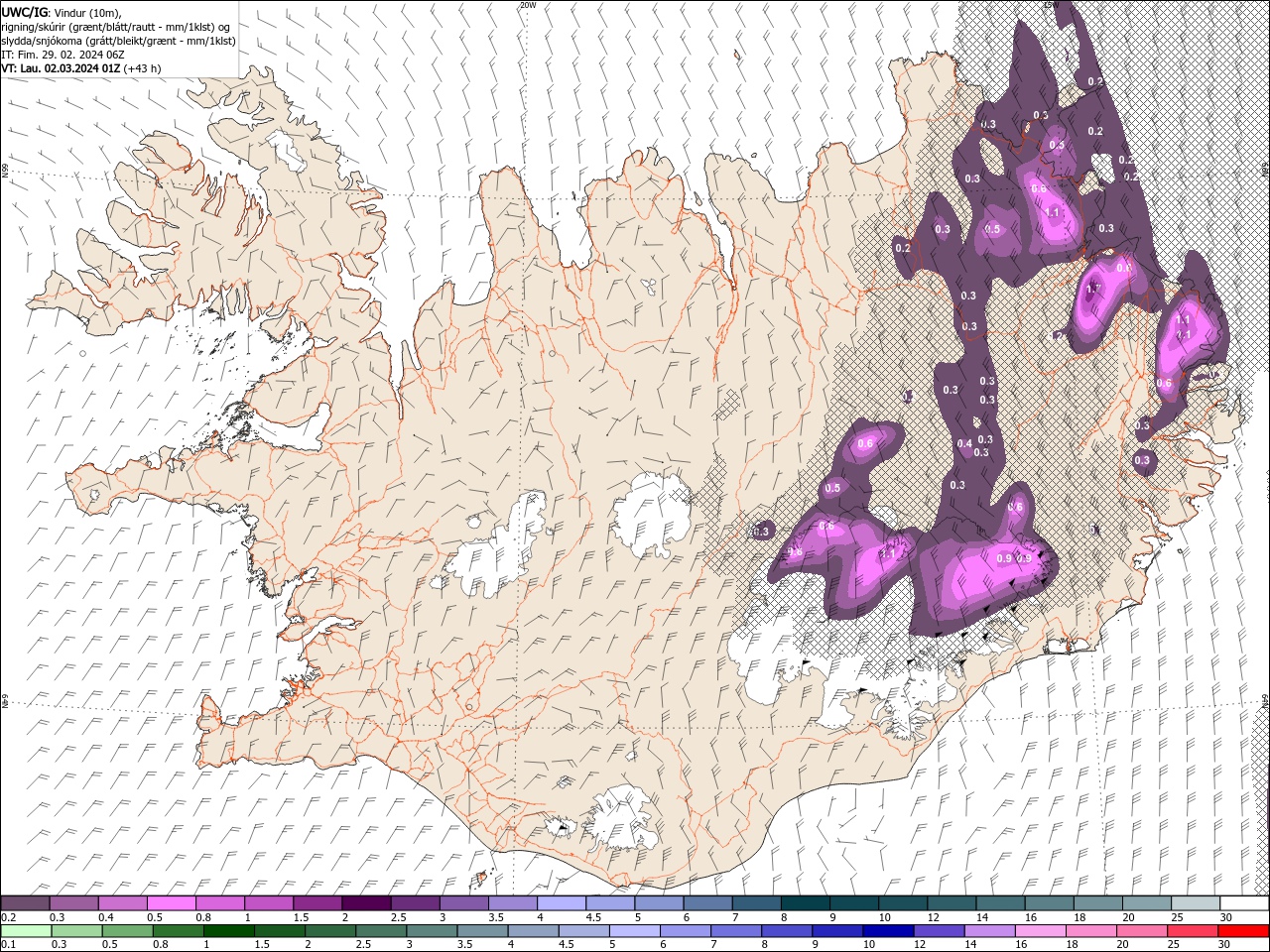Pick the pale green swatch at bottom-row 0.1
This screenshot has height=952, width=1270.
click(x=26, y=931)
